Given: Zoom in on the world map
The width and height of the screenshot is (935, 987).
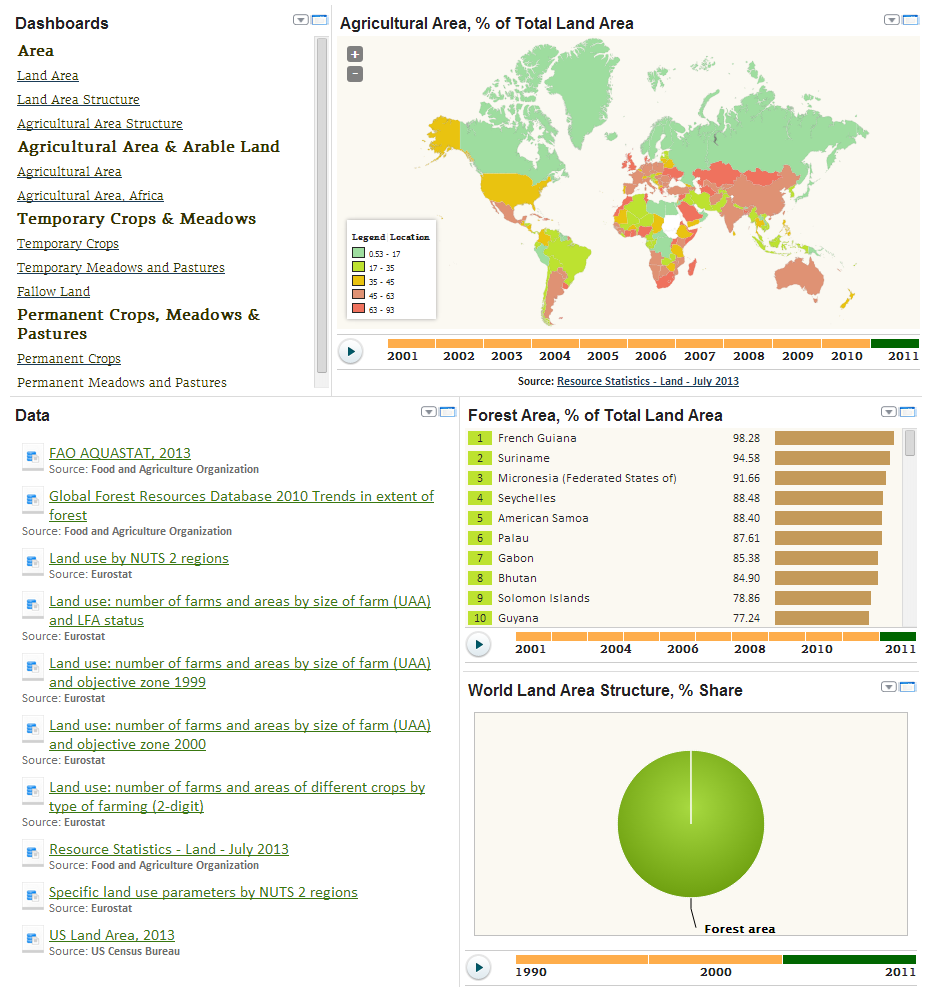Looking at the screenshot, I should tap(355, 54).
